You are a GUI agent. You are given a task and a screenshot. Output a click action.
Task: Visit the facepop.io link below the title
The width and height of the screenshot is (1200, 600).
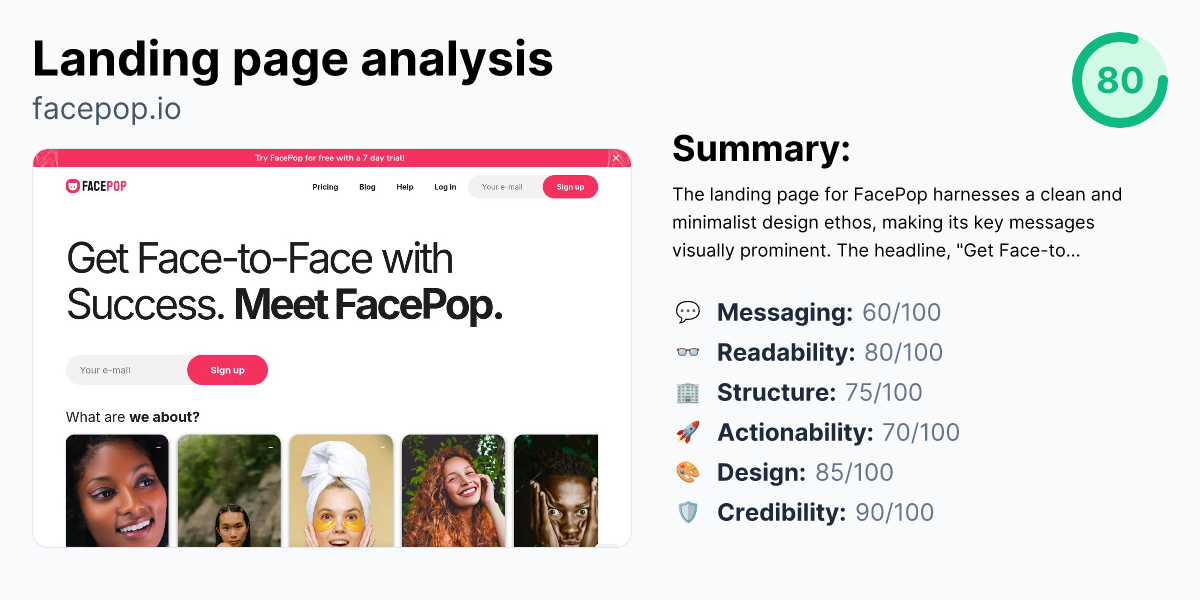(x=106, y=109)
